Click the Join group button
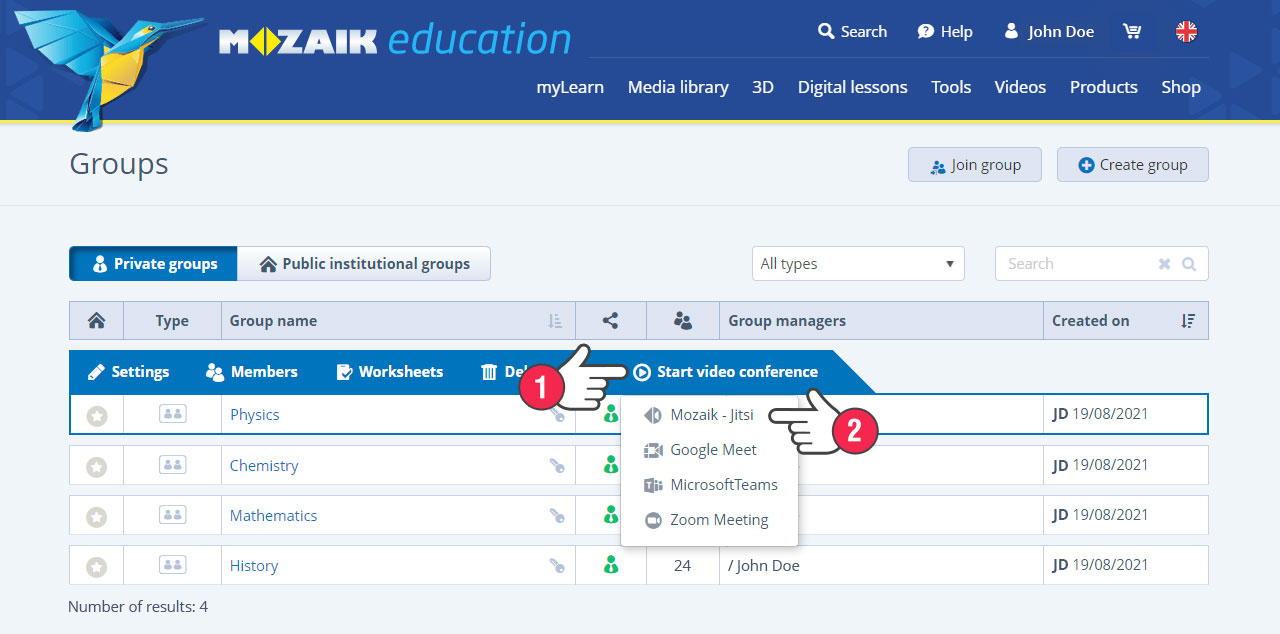1280x634 pixels. click(x=974, y=165)
